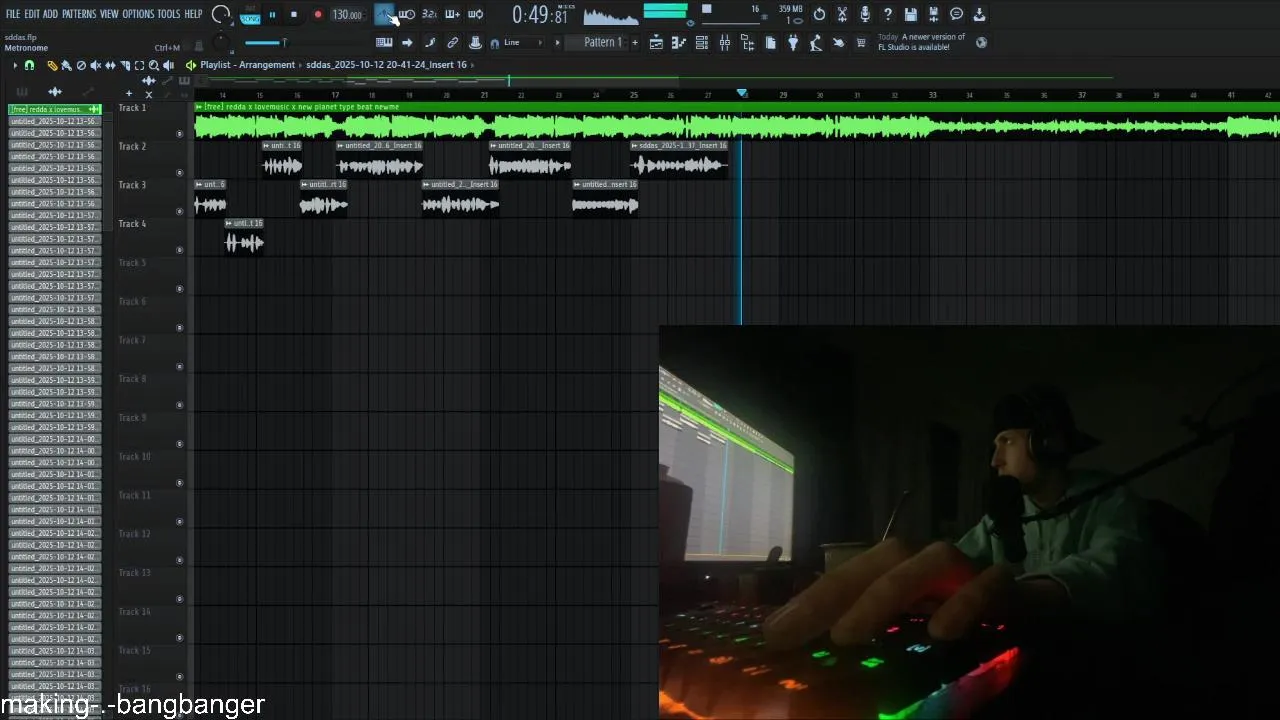1280x720 pixels.
Task: Open the audio editor scissors icon
Action: [x=842, y=14]
